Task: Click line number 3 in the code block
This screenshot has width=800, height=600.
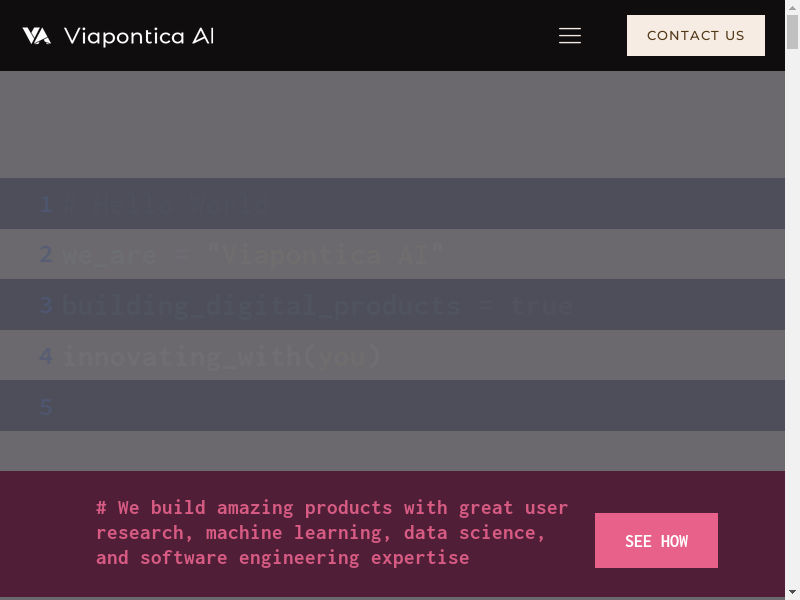Action: tap(45, 305)
